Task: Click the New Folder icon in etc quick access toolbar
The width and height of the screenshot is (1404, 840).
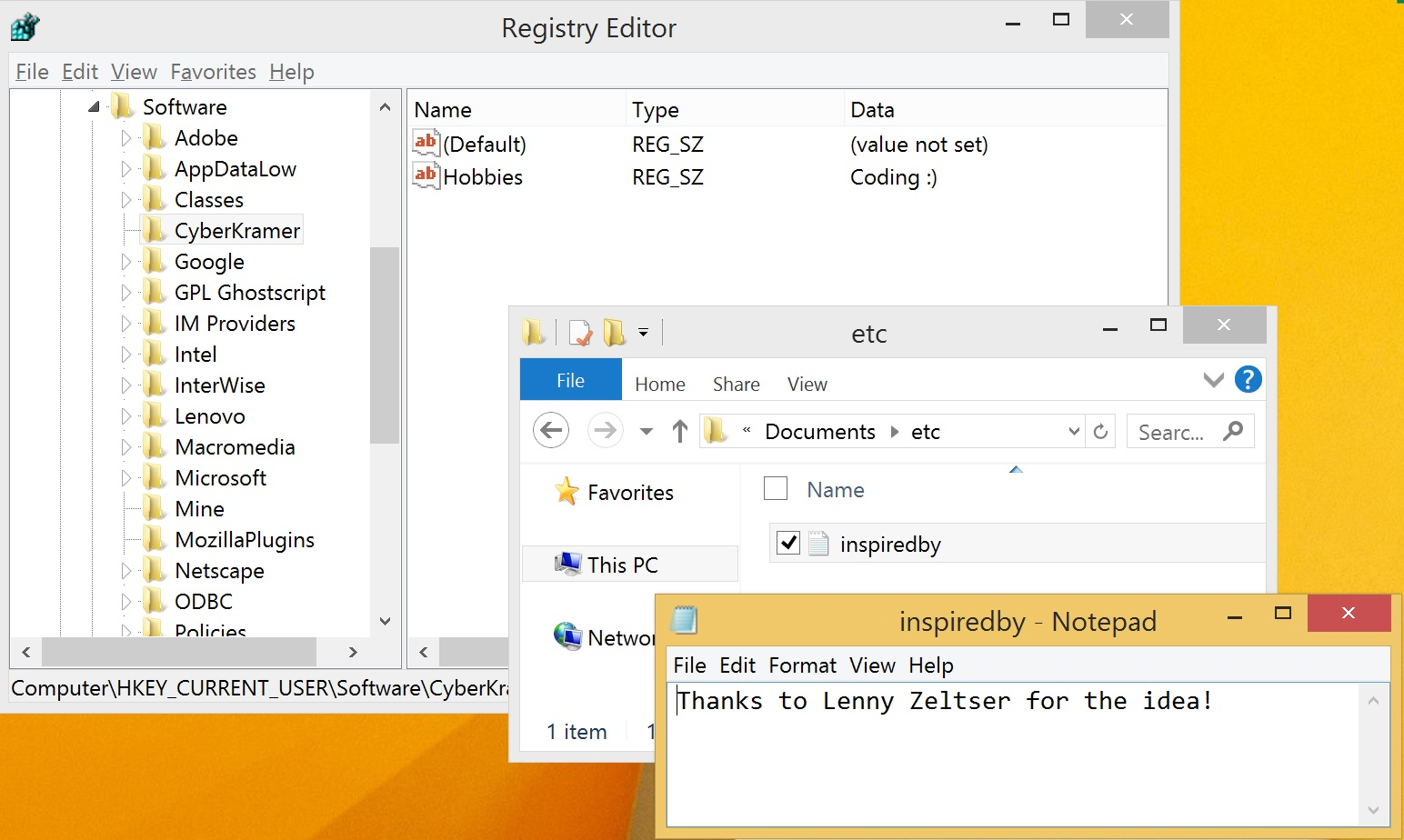Action: click(615, 333)
